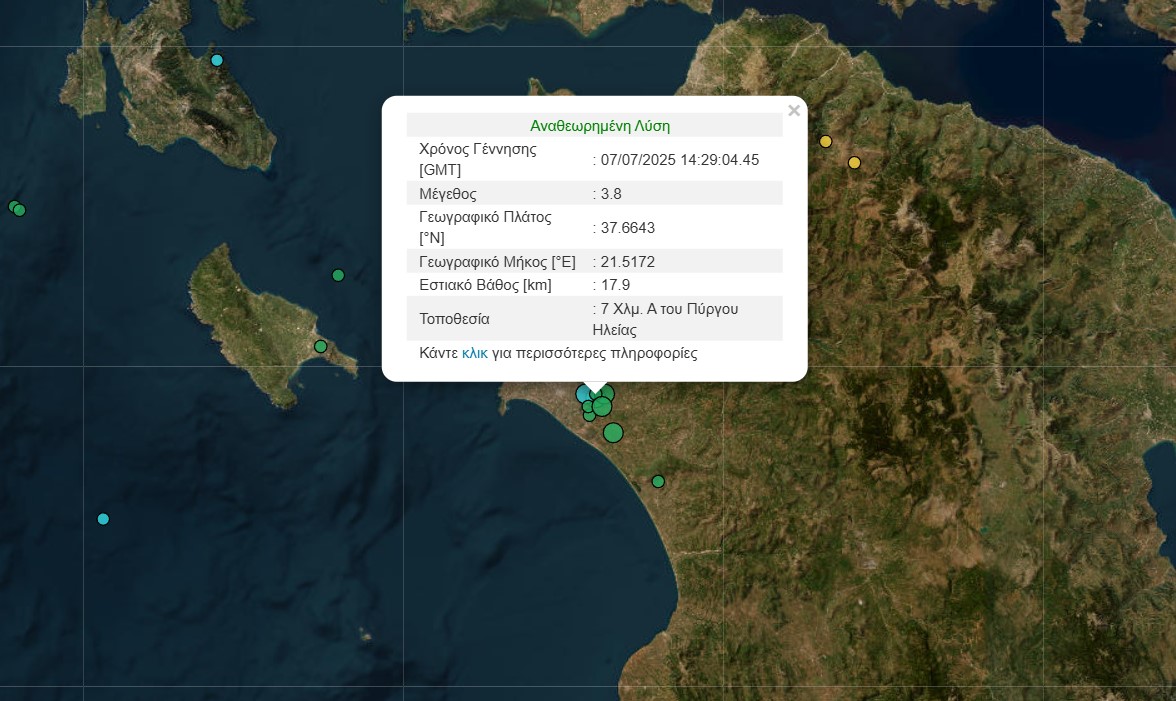Click the Τοποθεσία label

(x=454, y=319)
